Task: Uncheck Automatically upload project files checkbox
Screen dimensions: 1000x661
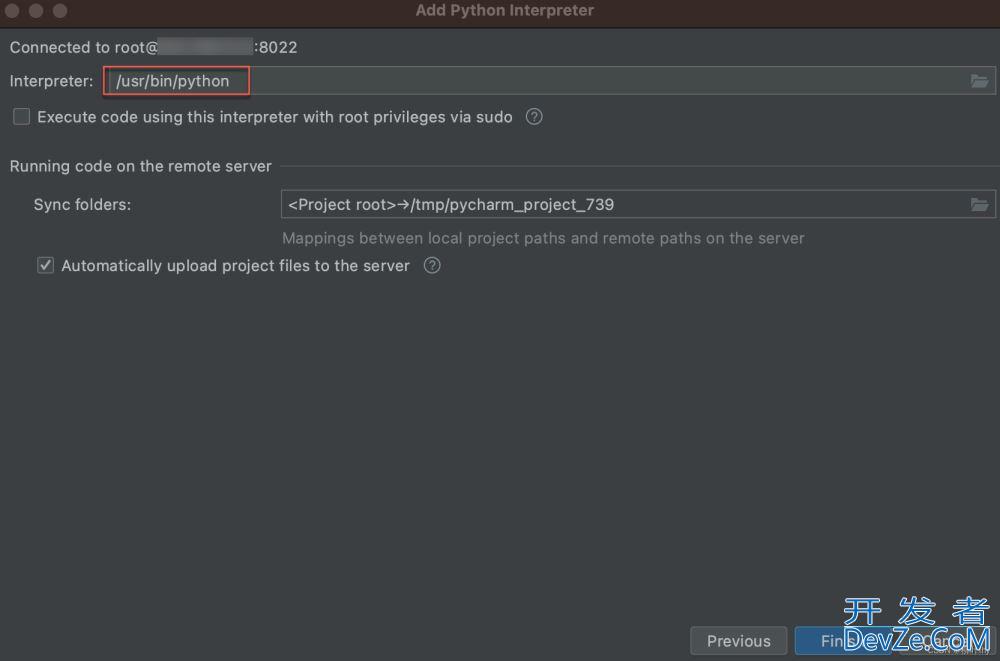Action: (45, 265)
